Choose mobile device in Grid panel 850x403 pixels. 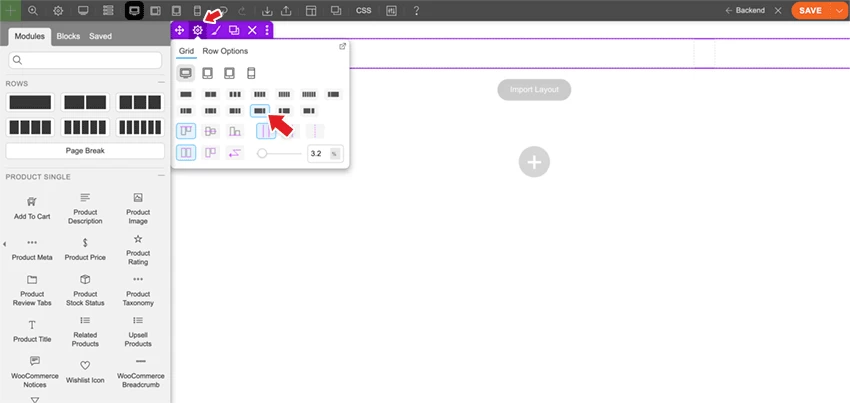(x=251, y=73)
